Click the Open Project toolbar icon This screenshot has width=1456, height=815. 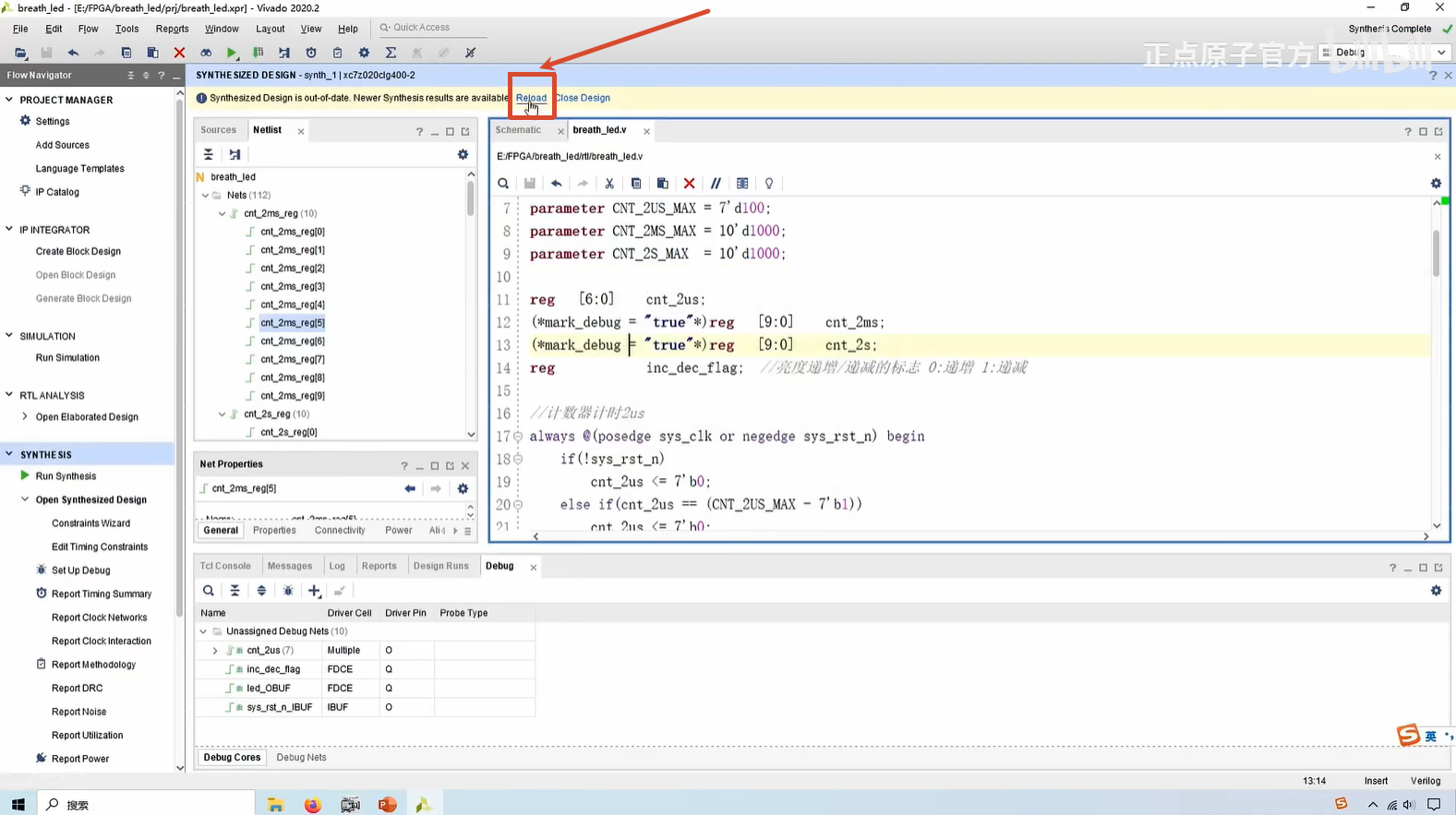point(20,53)
